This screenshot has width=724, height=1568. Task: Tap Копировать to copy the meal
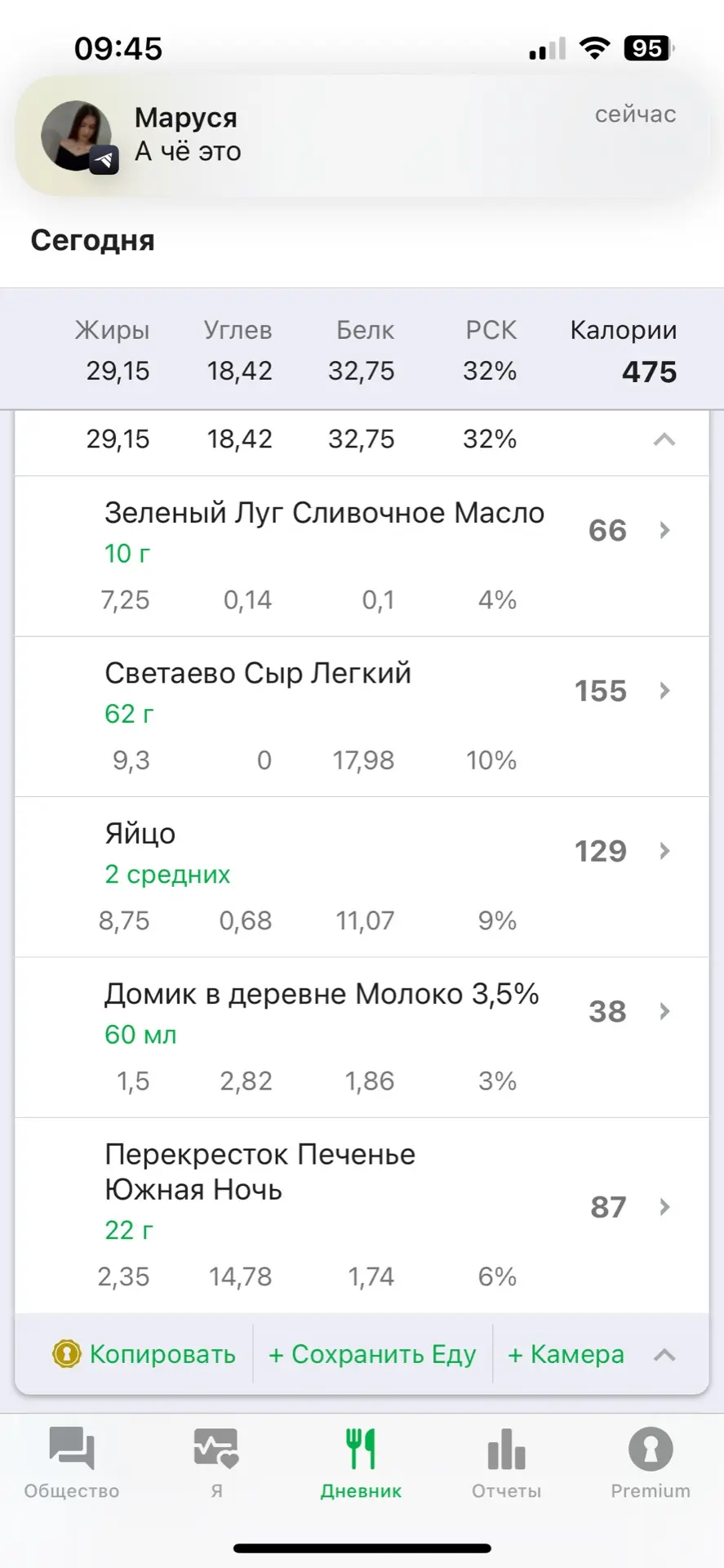[x=162, y=1354]
